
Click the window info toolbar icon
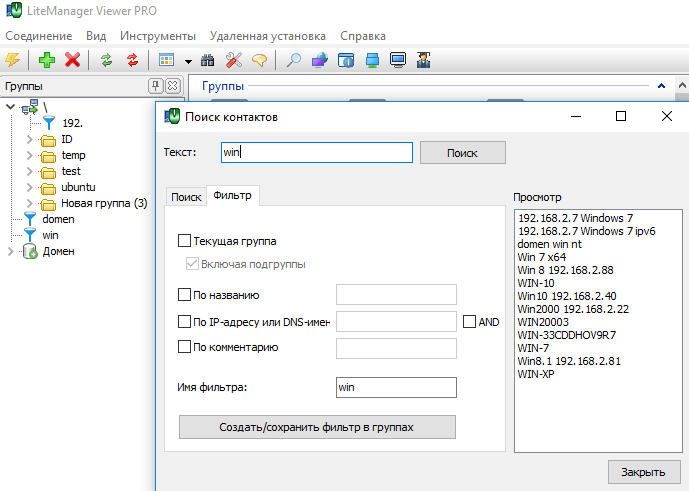tap(346, 60)
